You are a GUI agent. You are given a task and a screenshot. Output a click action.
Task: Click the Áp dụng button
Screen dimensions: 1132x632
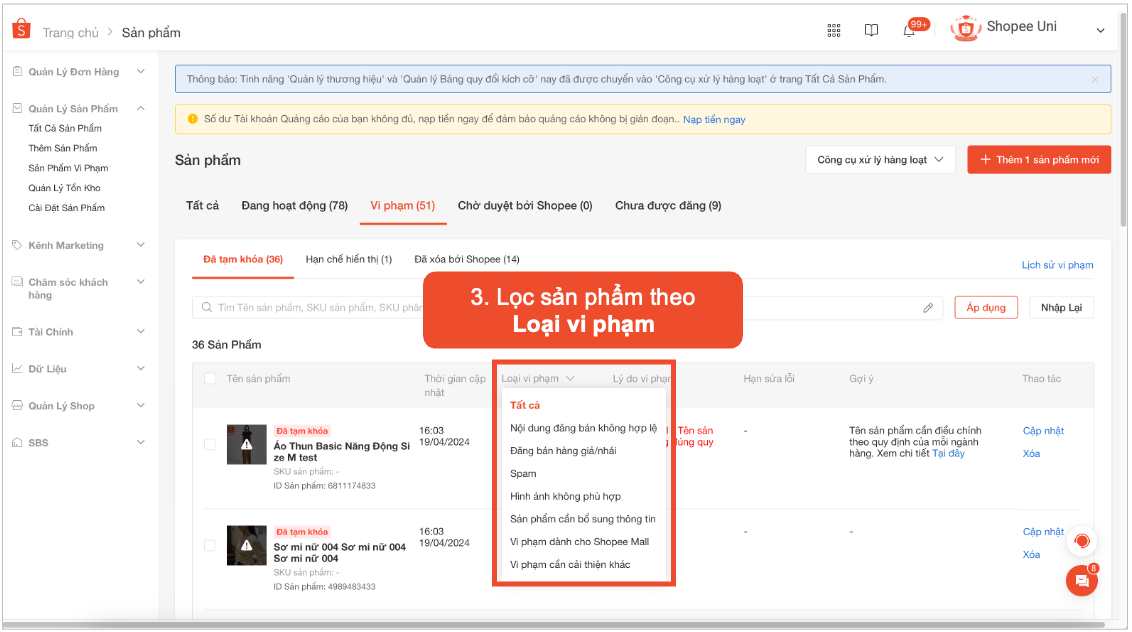tap(985, 307)
